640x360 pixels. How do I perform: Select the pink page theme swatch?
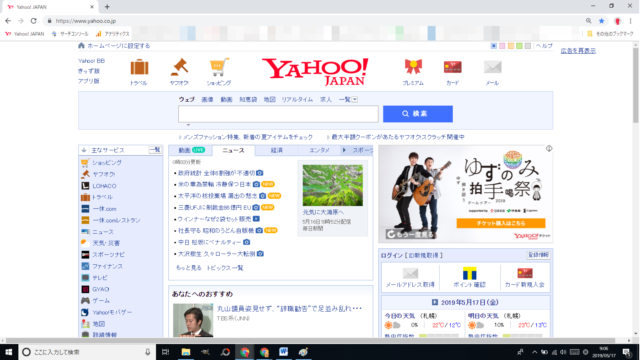[x=502, y=46]
